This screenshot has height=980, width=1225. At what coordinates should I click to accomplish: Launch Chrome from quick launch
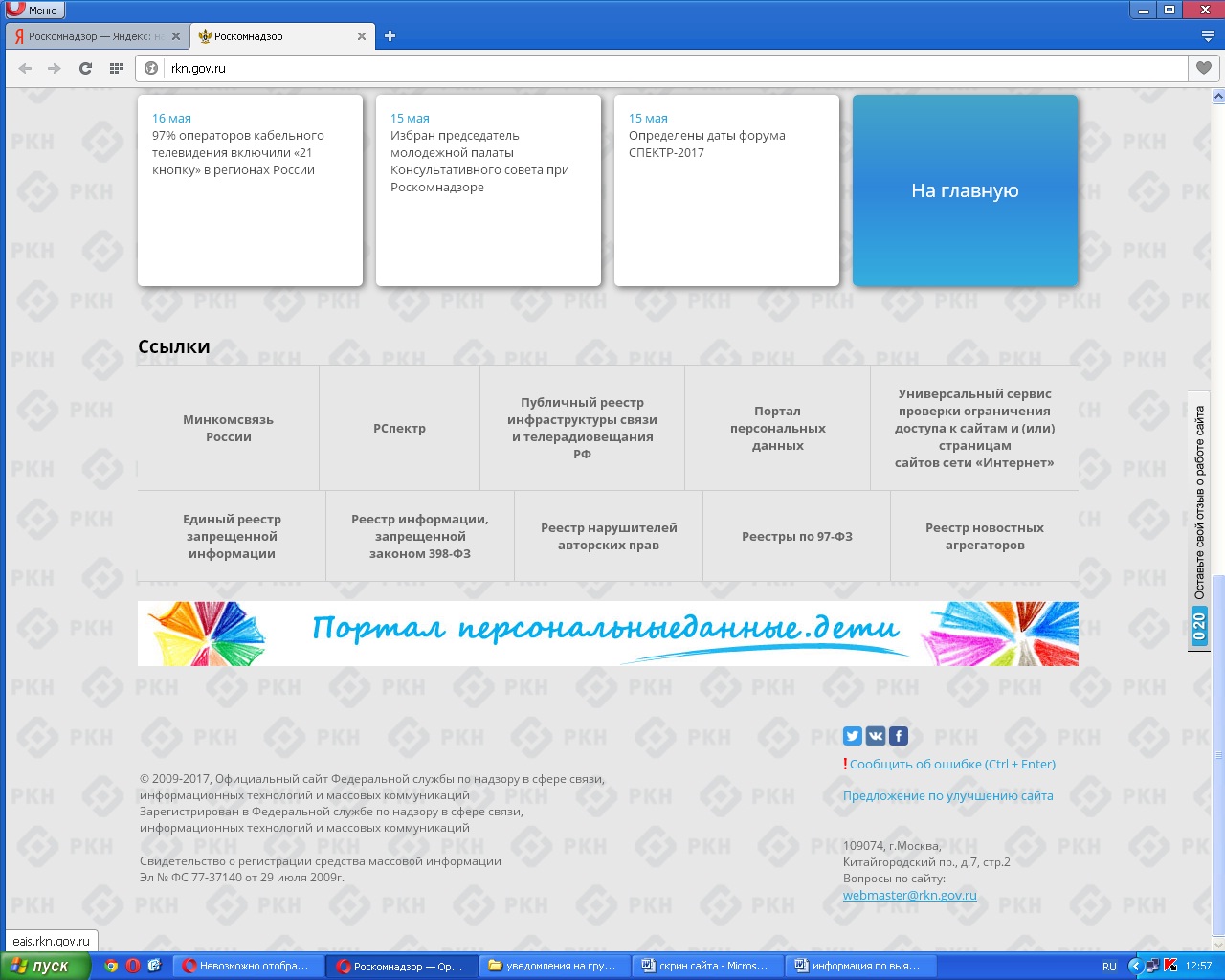pyautogui.click(x=111, y=966)
